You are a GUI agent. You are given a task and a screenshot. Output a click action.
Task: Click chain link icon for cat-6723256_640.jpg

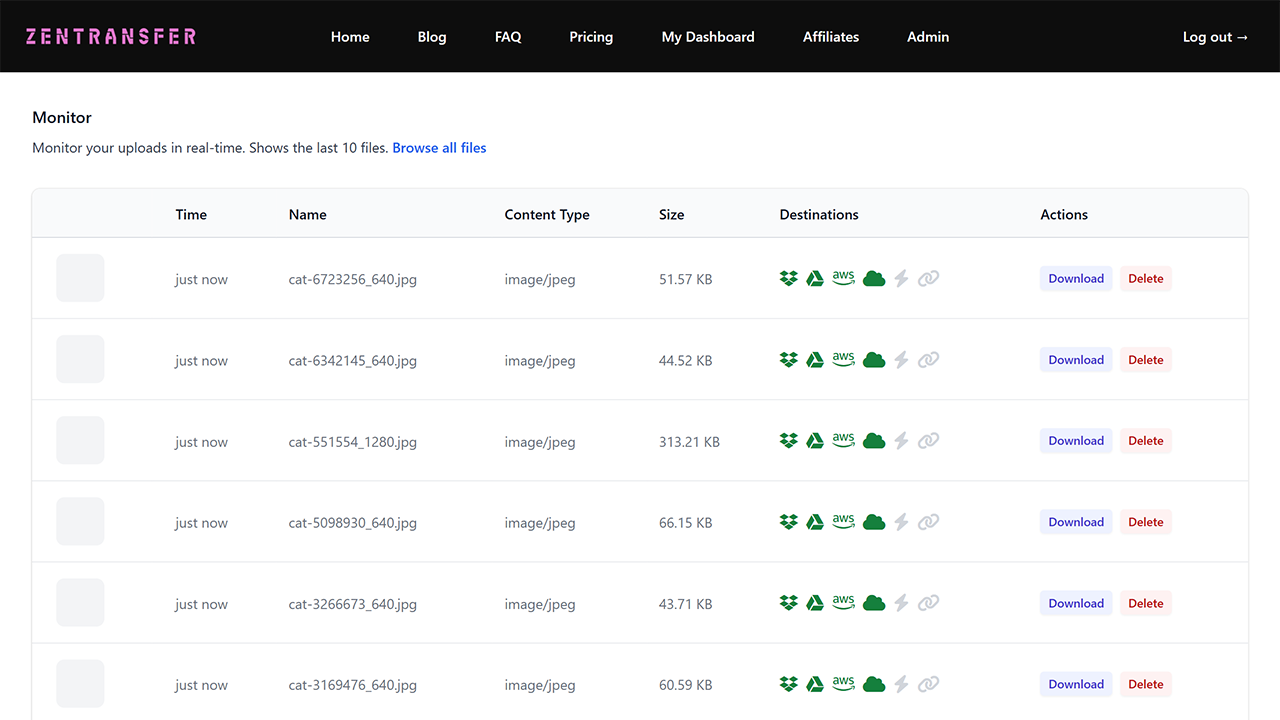[x=929, y=279]
